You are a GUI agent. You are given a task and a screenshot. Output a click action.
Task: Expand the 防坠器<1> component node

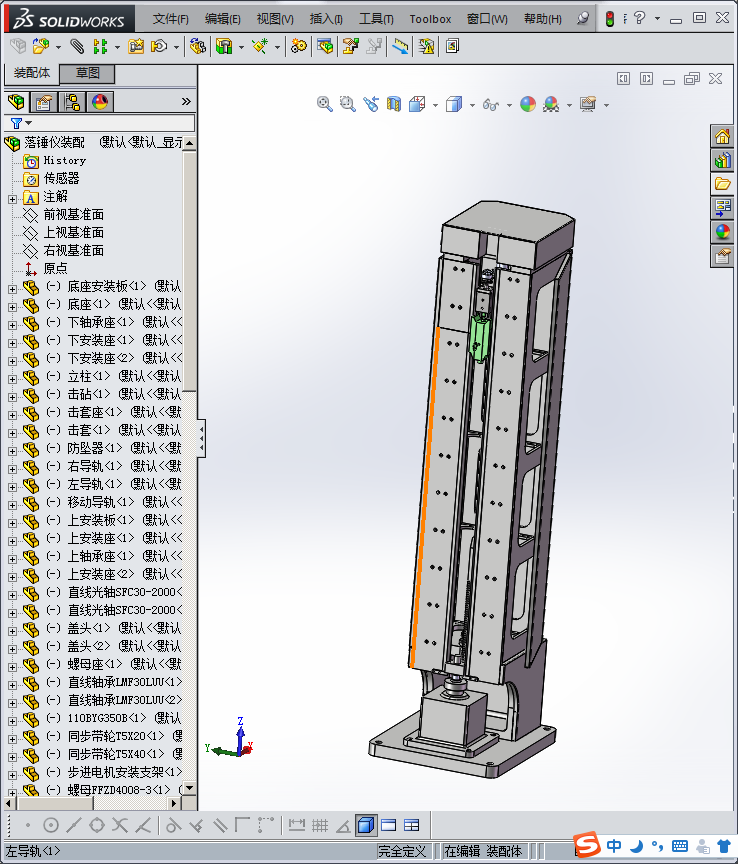tap(12, 451)
